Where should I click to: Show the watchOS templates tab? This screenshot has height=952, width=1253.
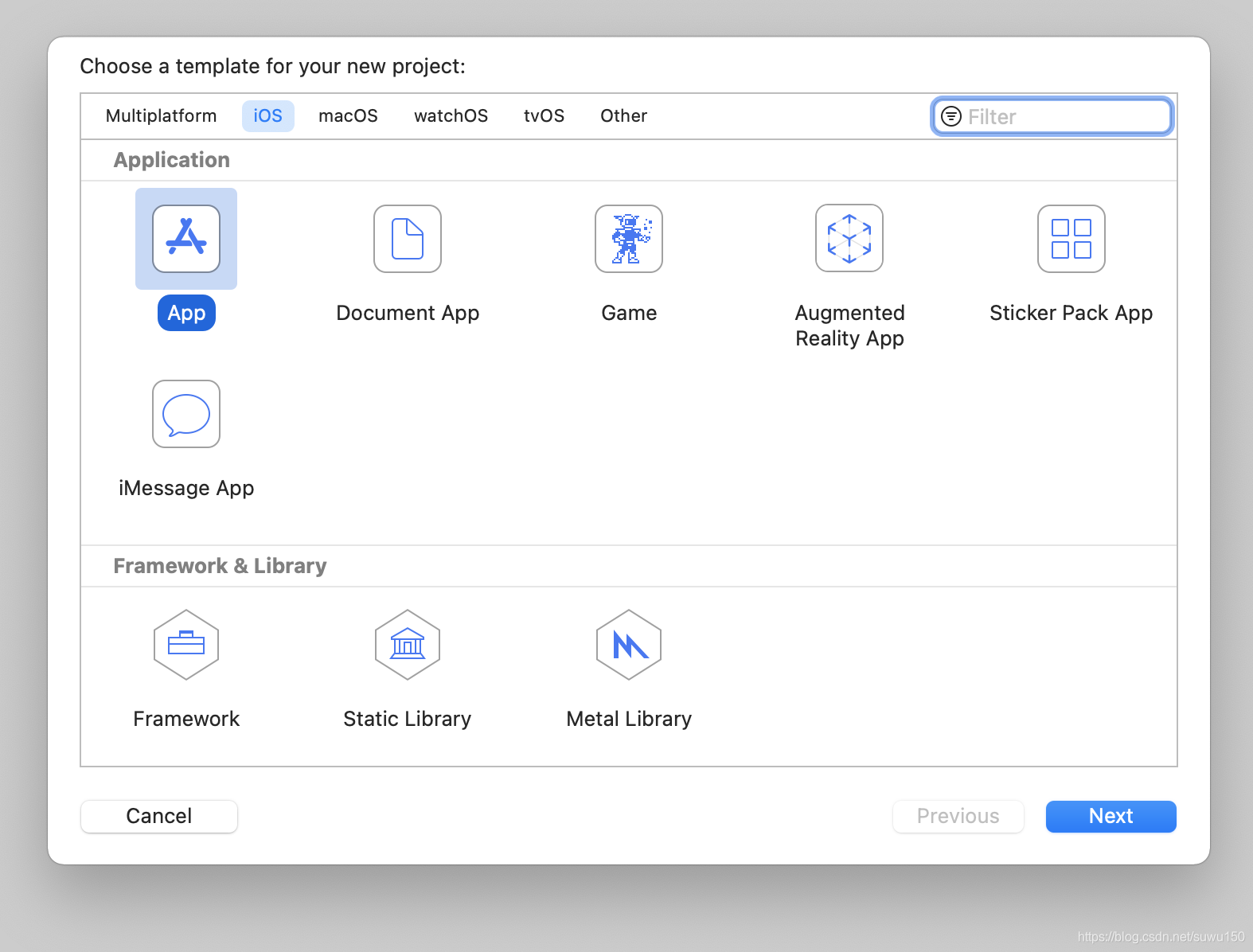point(451,116)
